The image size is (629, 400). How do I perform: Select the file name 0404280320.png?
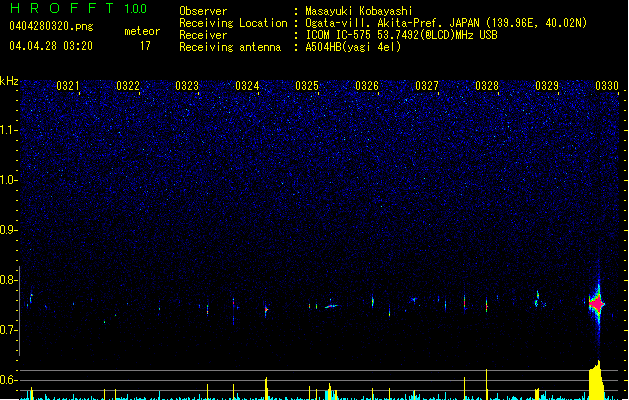click(51, 26)
